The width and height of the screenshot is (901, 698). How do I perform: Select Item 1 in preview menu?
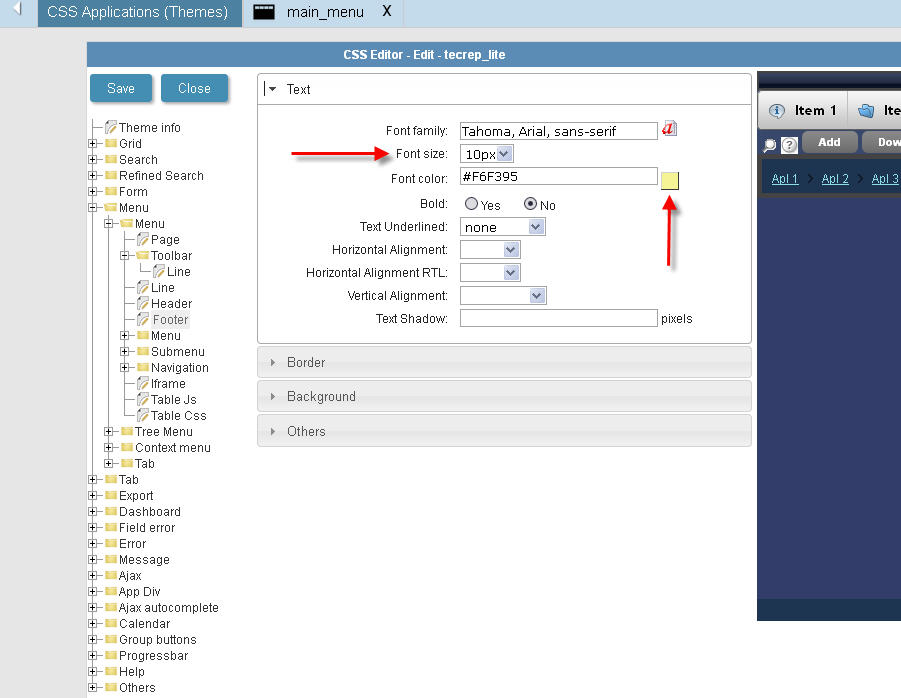tap(803, 110)
